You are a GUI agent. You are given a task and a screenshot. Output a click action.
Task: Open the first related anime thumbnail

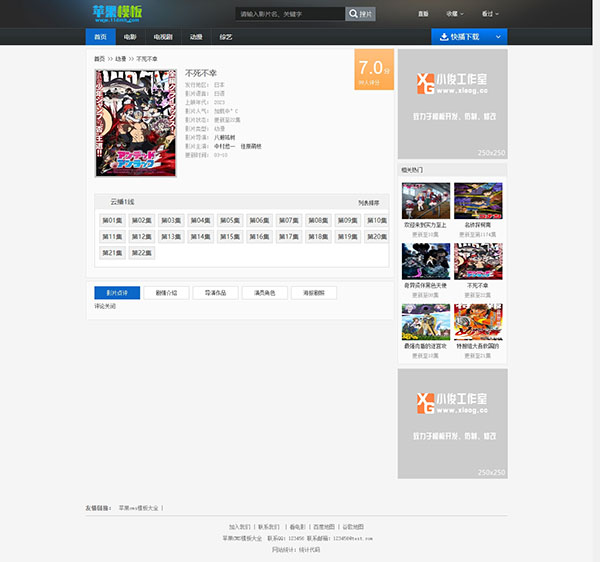point(425,201)
